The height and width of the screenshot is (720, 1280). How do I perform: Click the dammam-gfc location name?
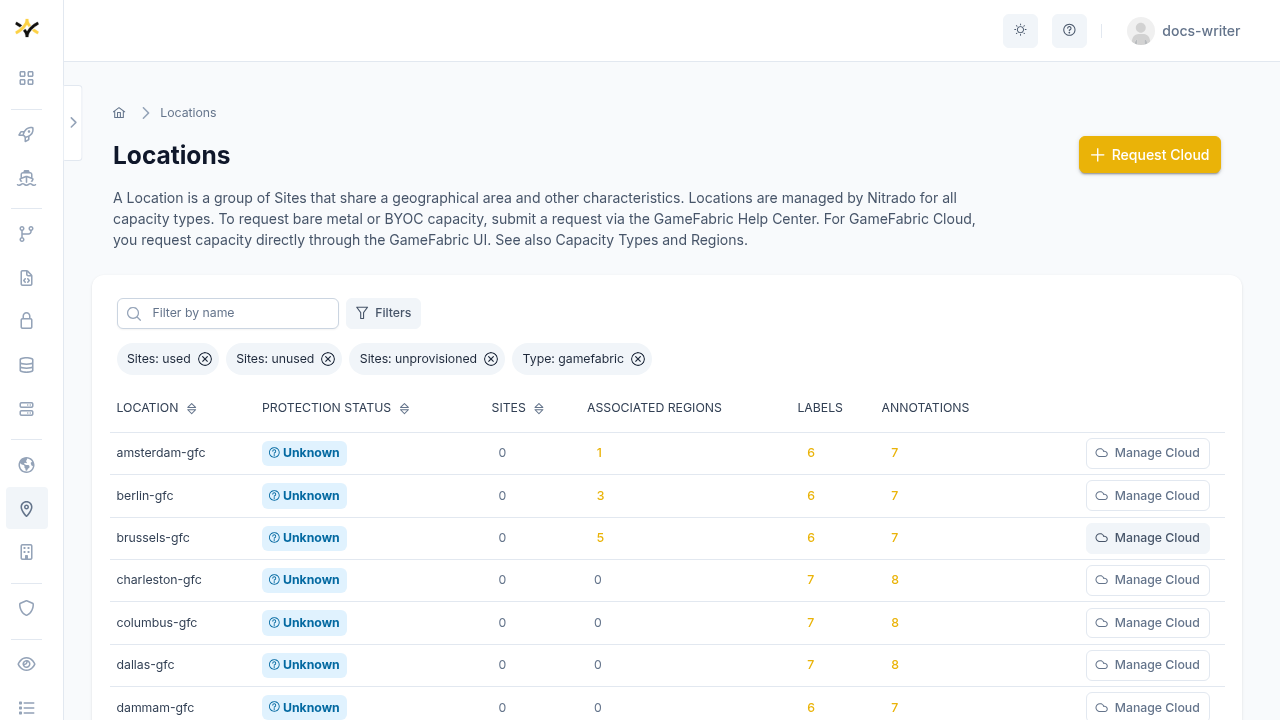coord(155,708)
